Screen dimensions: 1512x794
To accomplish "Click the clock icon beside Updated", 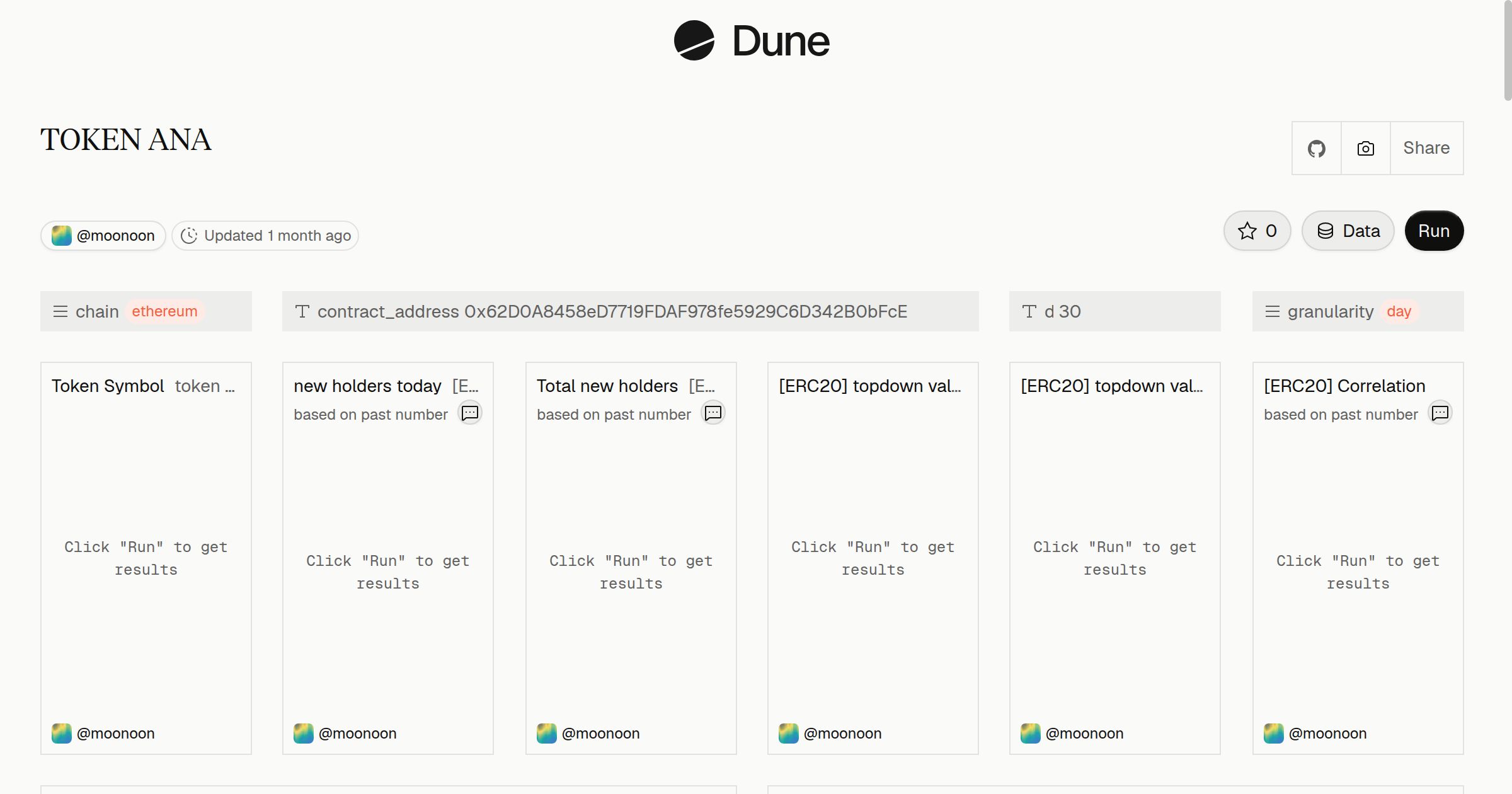I will tap(189, 236).
